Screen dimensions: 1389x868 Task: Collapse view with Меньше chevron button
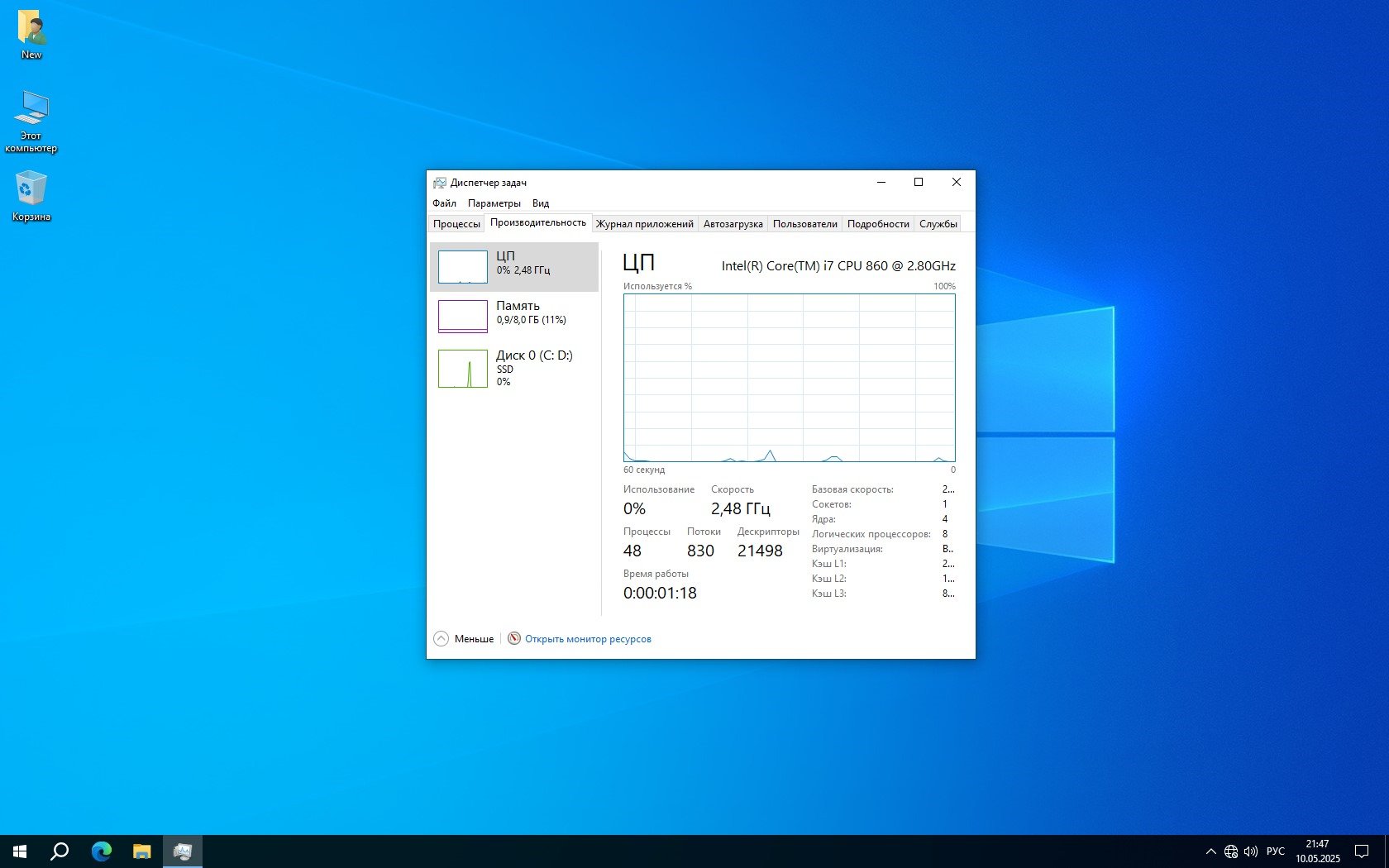pos(442,639)
